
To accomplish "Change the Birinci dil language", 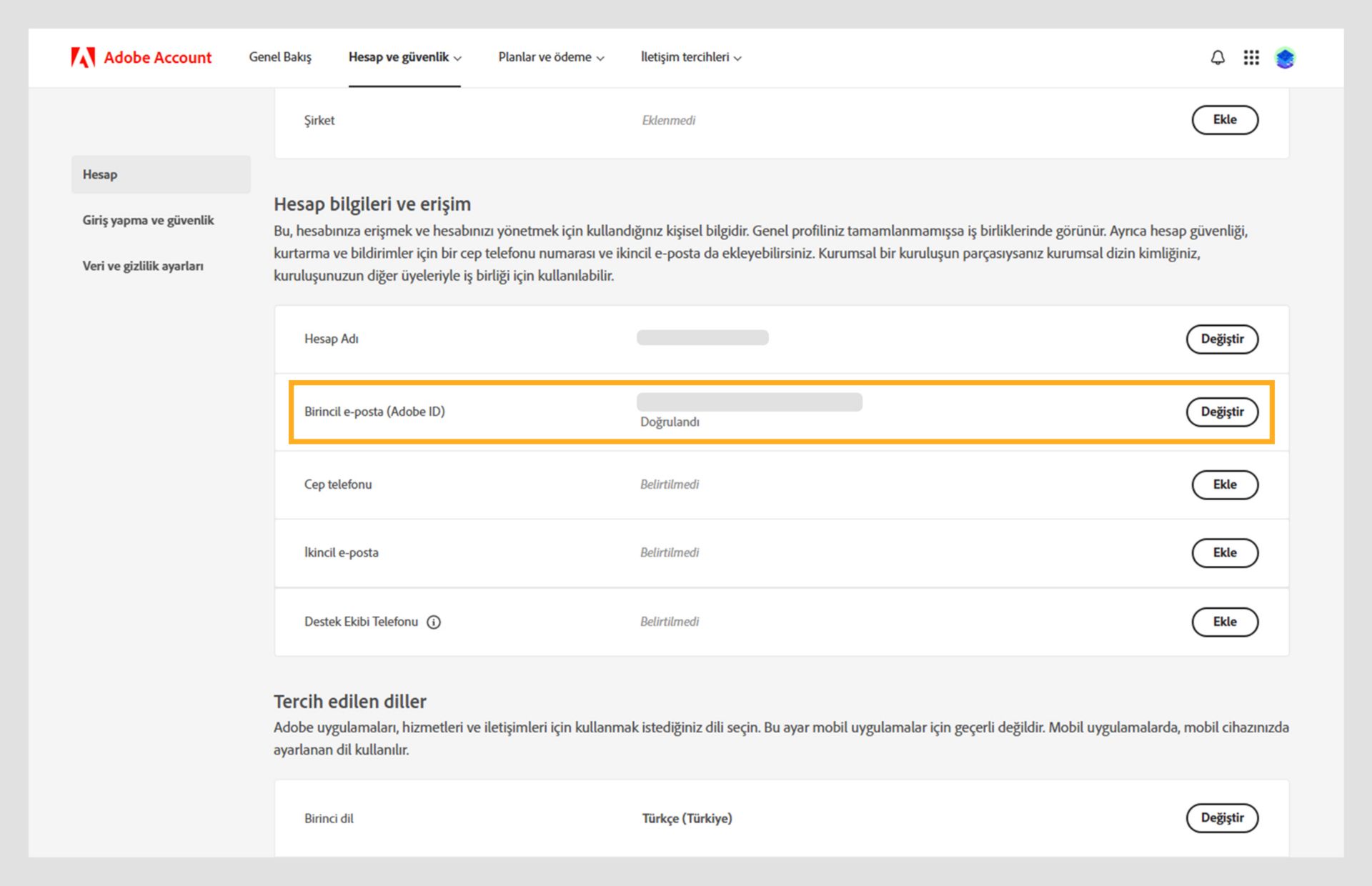I will pos(1222,817).
